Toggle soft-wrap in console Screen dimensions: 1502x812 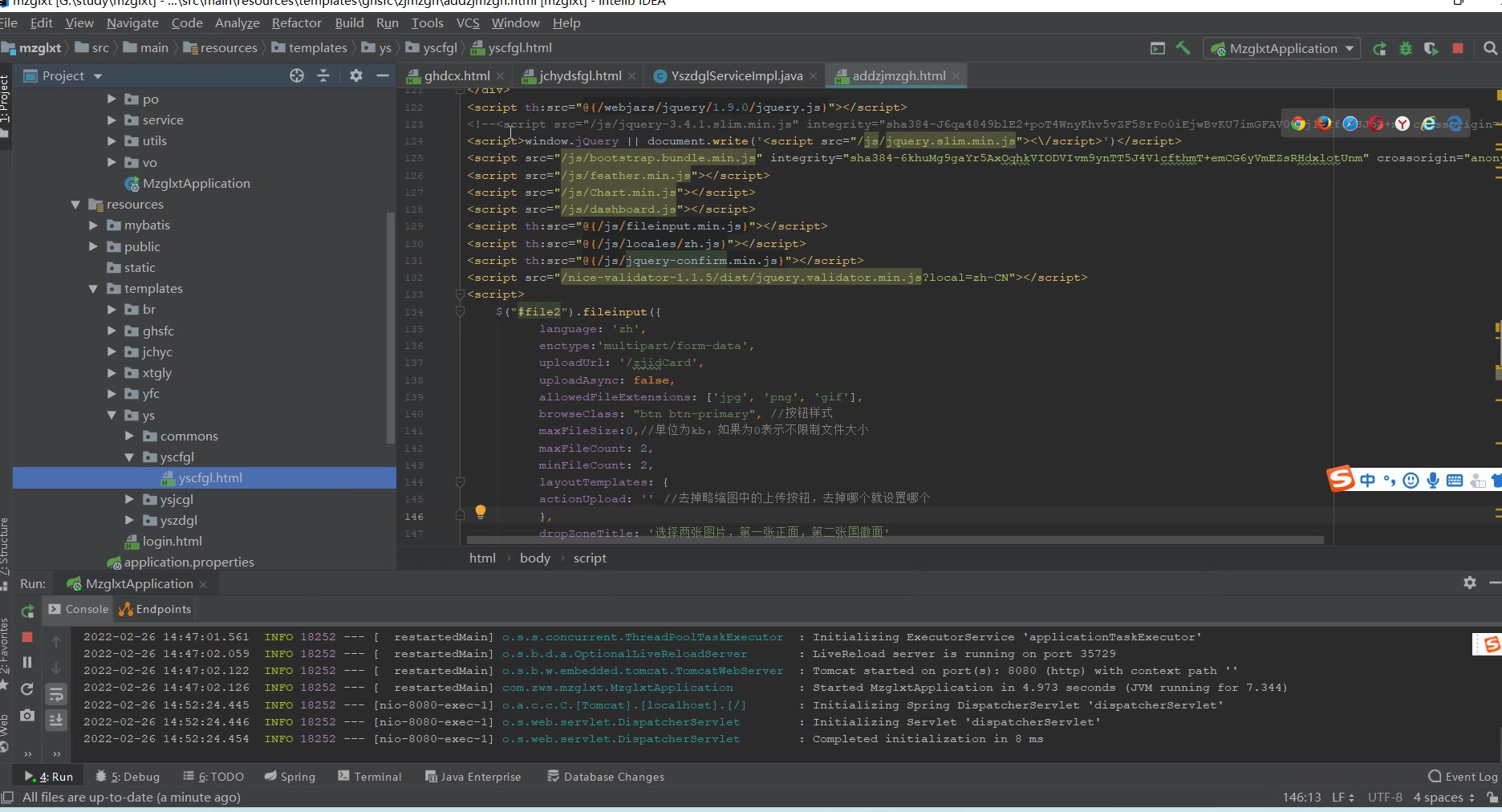(56, 694)
